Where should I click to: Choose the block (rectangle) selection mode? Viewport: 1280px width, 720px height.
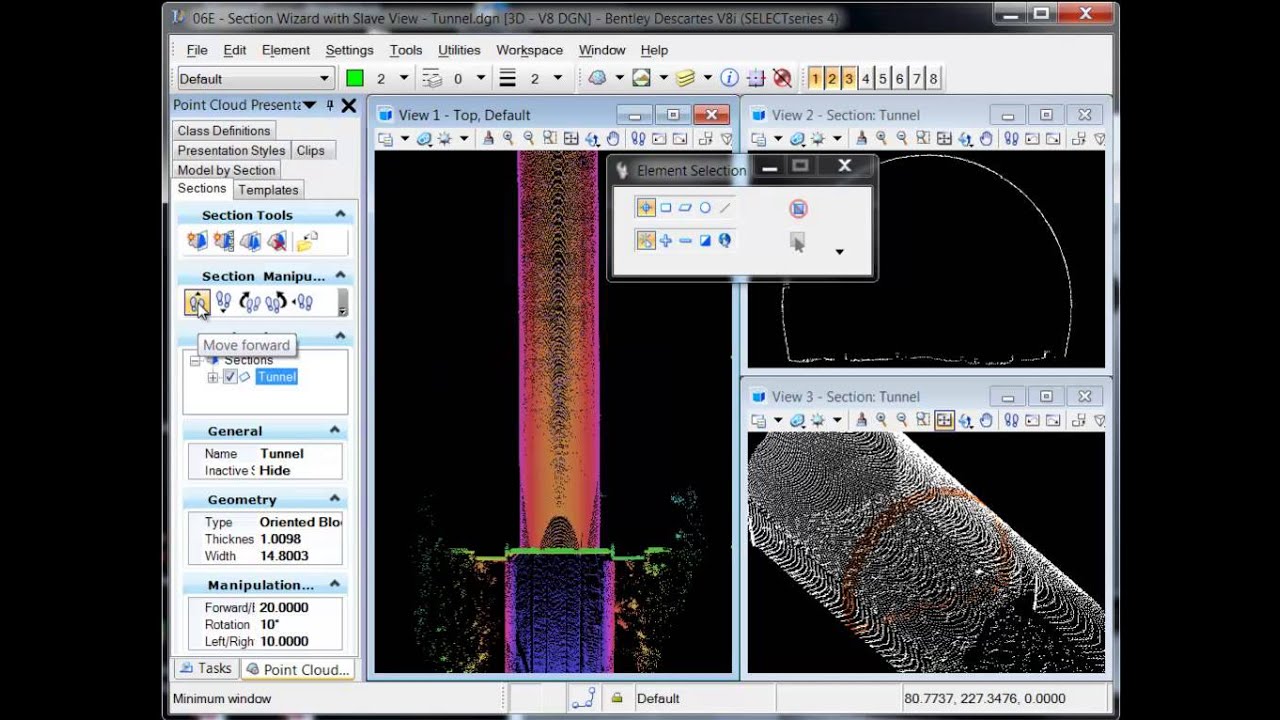665,208
